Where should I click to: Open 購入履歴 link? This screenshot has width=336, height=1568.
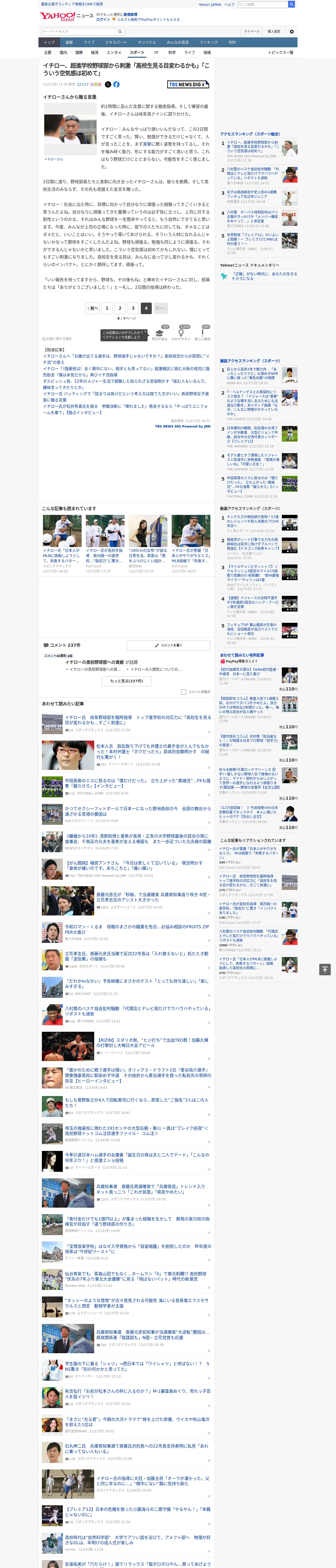[274, 32]
